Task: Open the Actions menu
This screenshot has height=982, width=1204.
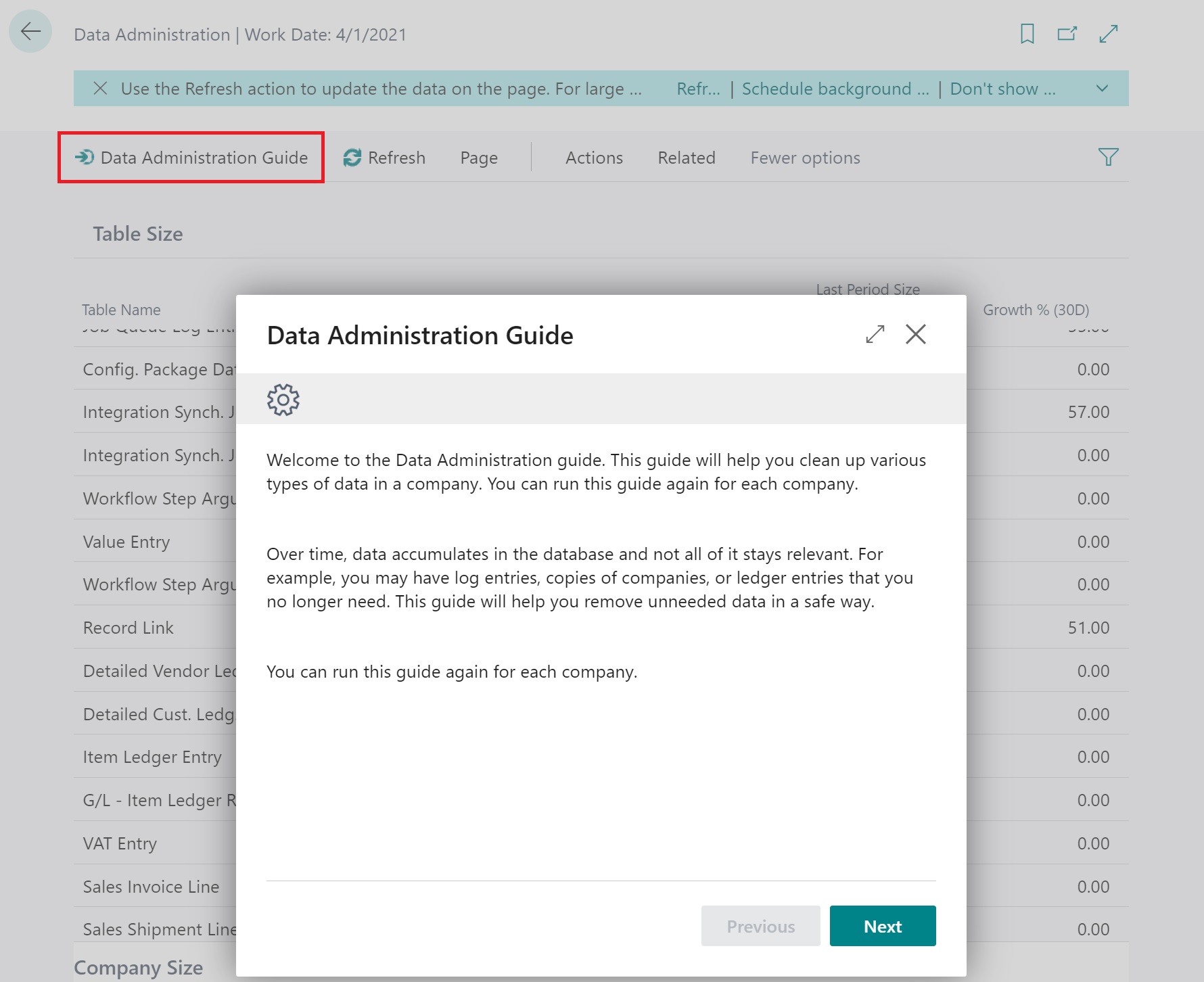Action: (594, 158)
